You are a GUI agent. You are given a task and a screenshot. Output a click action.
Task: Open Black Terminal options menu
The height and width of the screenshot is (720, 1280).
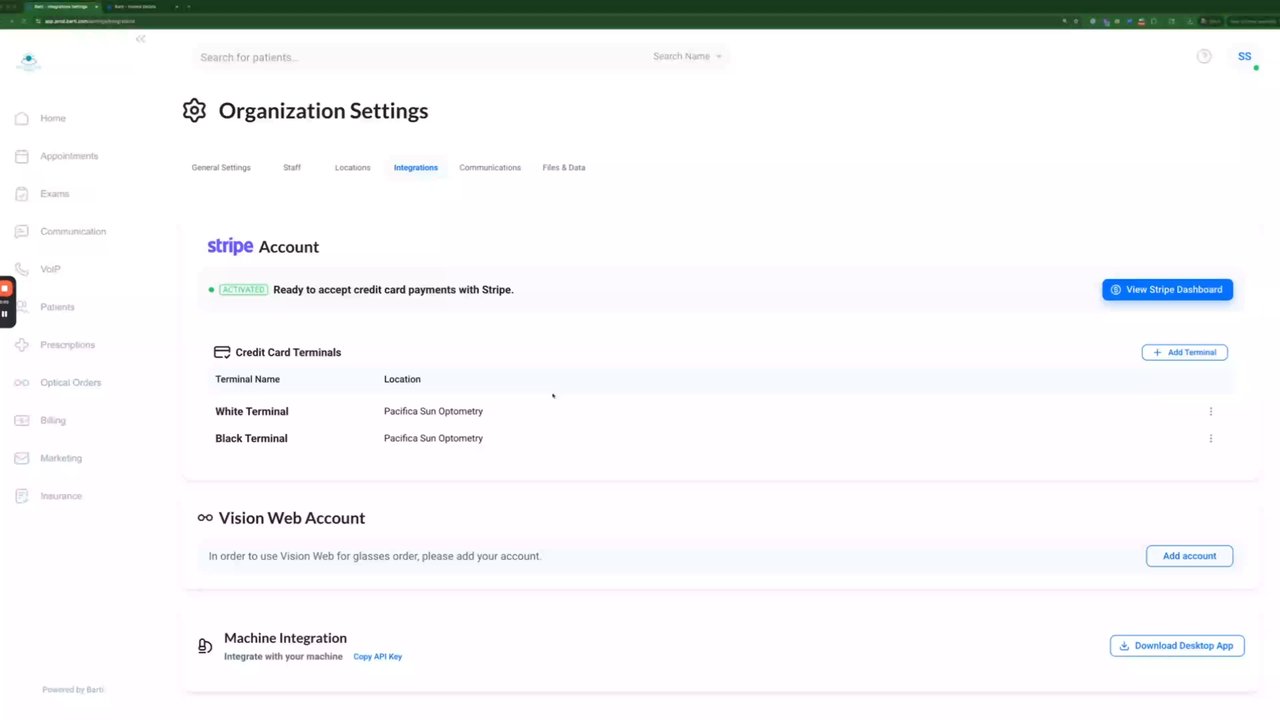1210,438
